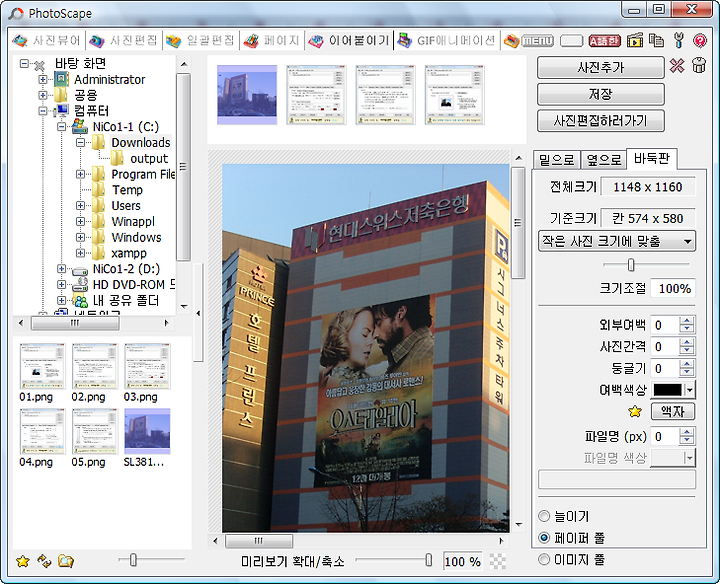Click the yellow star next to 액자 button
The width and height of the screenshot is (720, 584).
tap(635, 412)
